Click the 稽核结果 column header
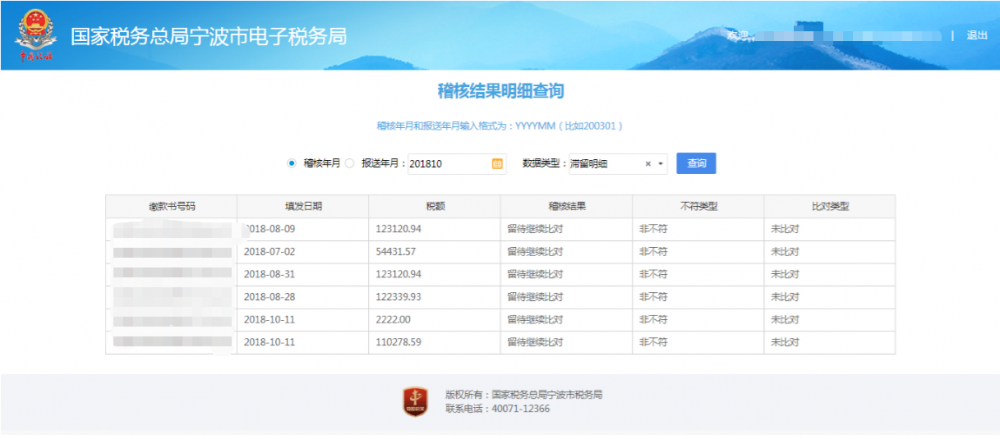Screen dimensions: 1000x439 [x=567, y=206]
